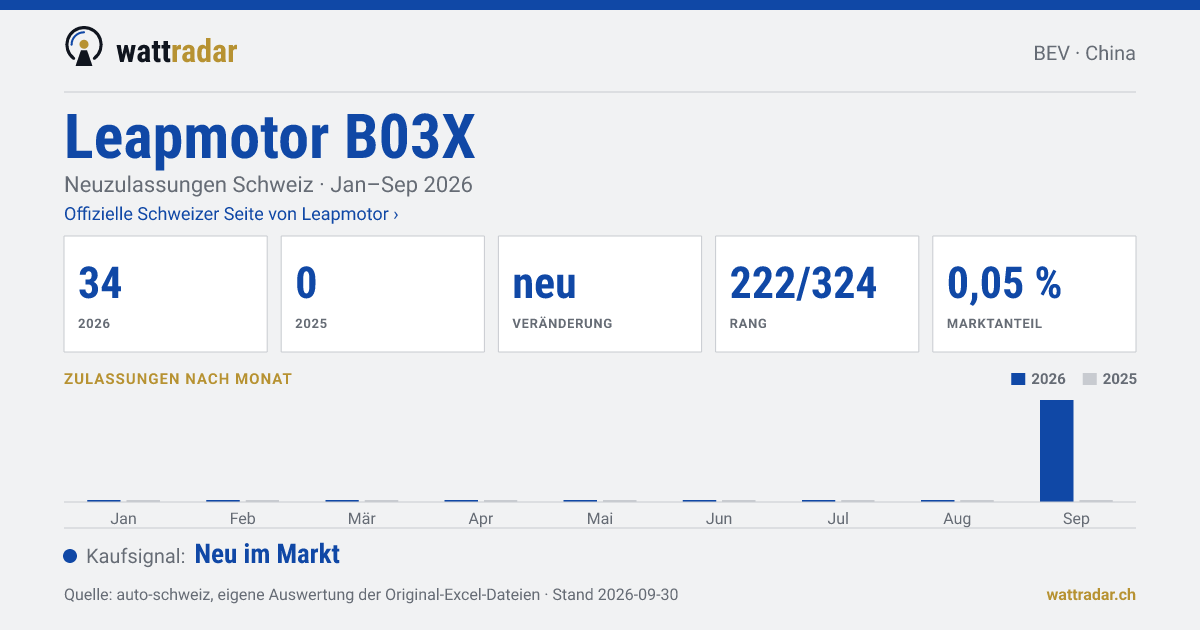Click the blue 2026 legend swatch
Viewport: 1200px width, 630px height.
pyautogui.click(x=1018, y=379)
